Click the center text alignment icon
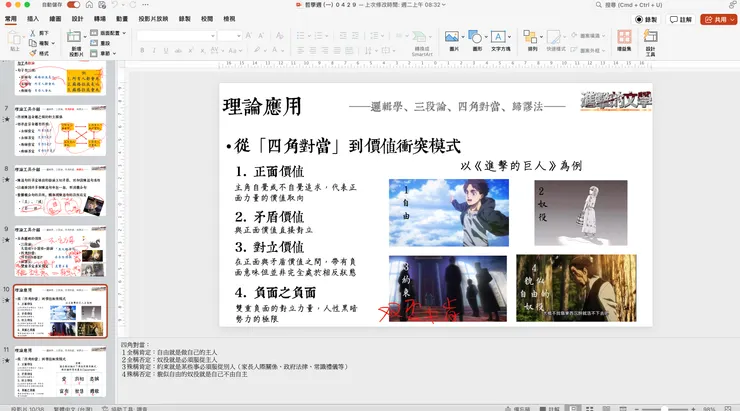Screen dimensions: 740x411 tap(313, 50)
